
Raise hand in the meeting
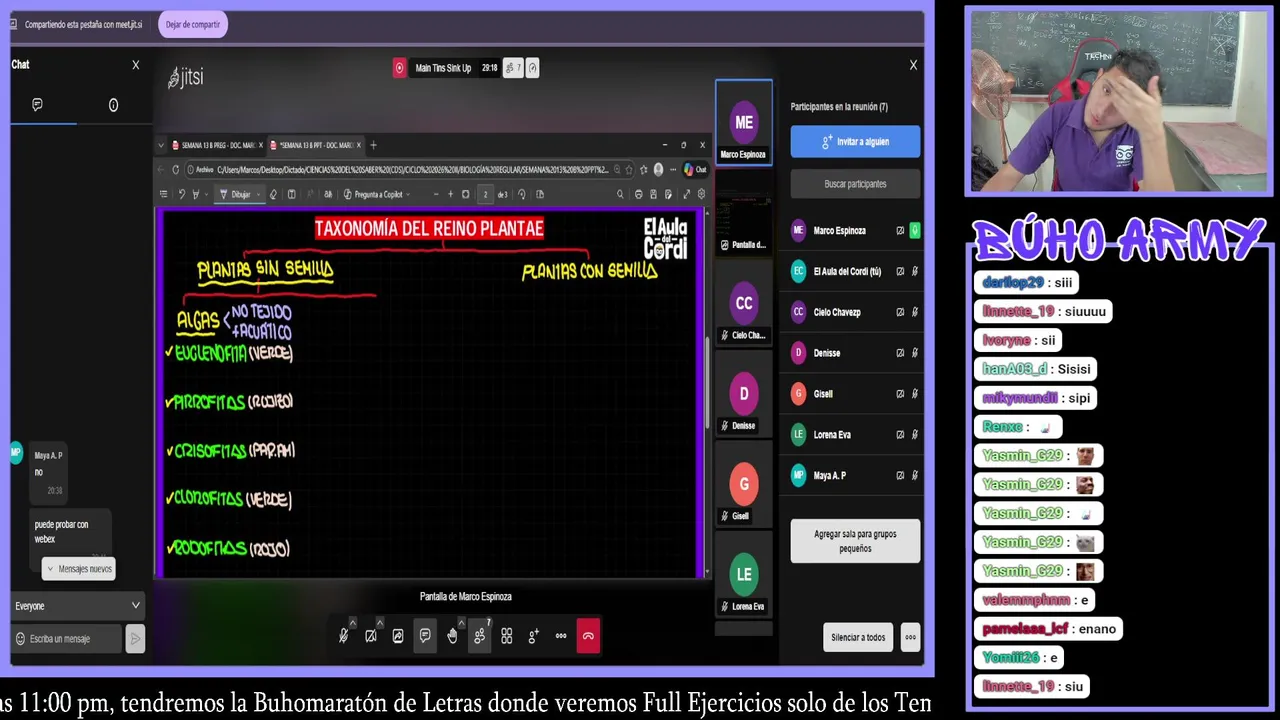(452, 636)
